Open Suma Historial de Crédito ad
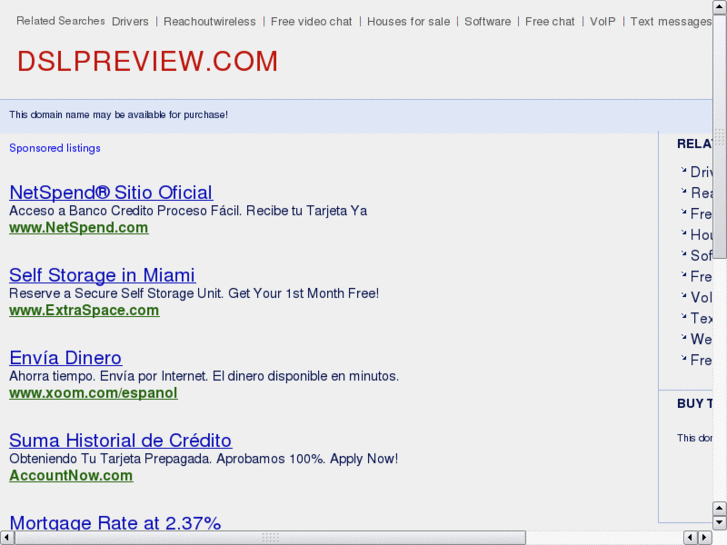Viewport: 727px width, 545px height. pos(121,440)
